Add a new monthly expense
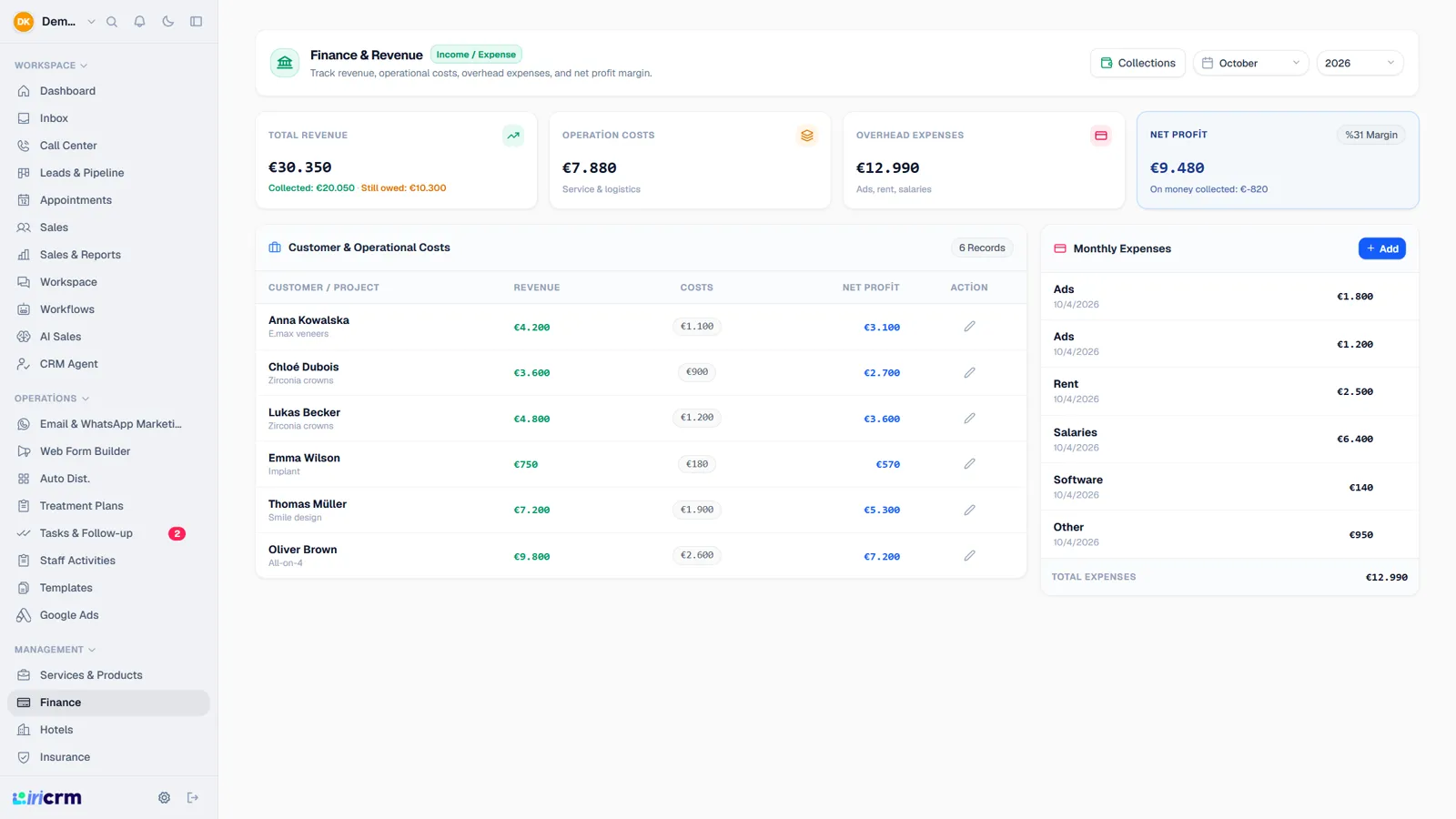The width and height of the screenshot is (1456, 819). pos(1381,248)
